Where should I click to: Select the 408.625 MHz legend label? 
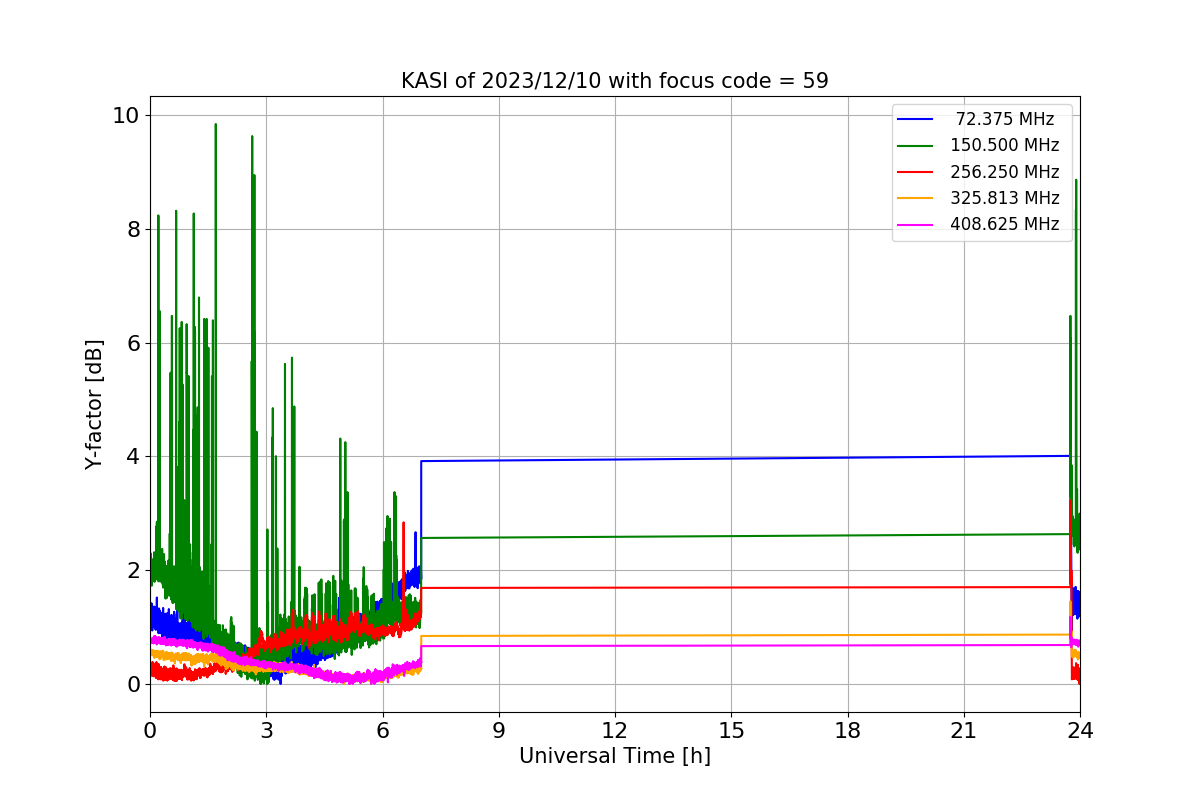[x=1005, y=224]
